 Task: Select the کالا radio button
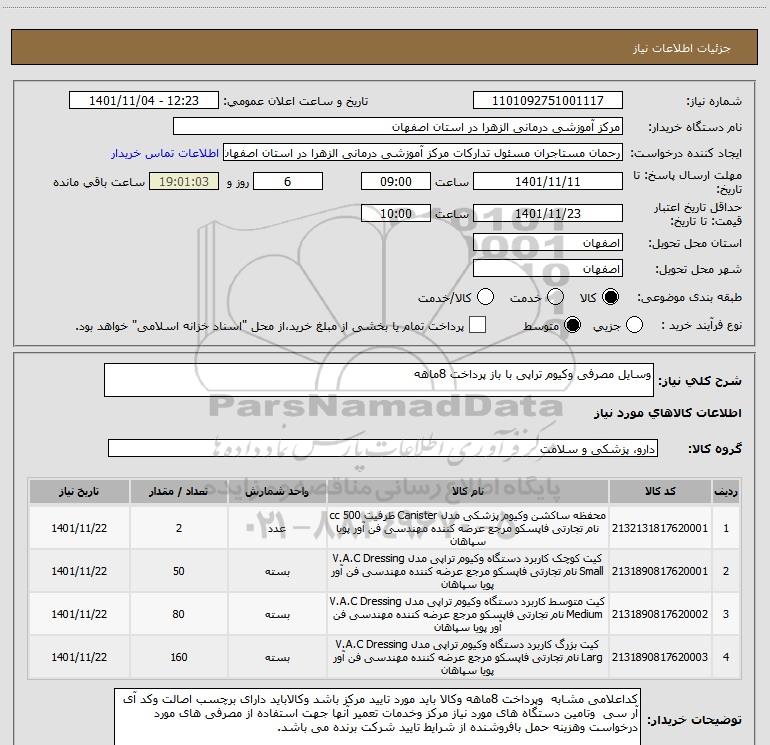coord(610,297)
